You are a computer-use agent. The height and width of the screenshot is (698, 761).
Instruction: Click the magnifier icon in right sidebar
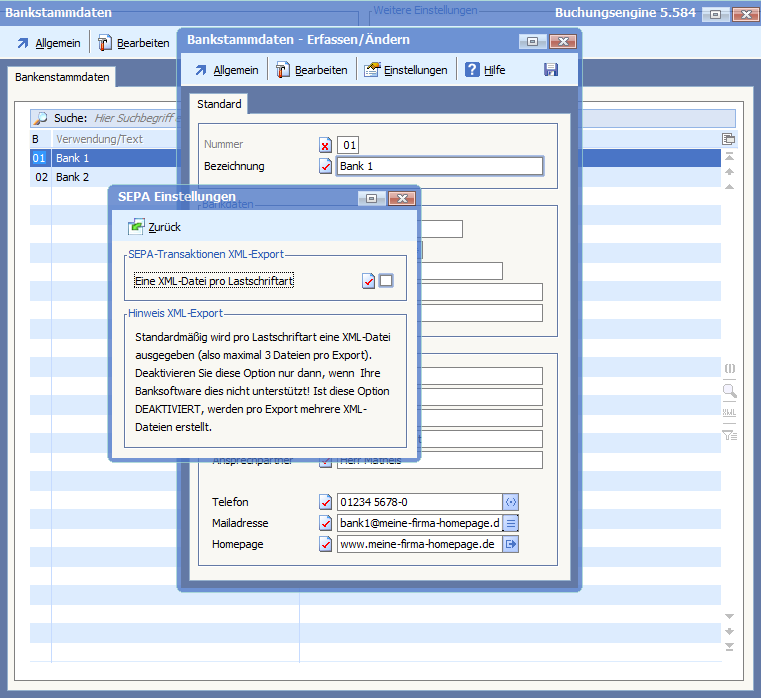pos(729,391)
